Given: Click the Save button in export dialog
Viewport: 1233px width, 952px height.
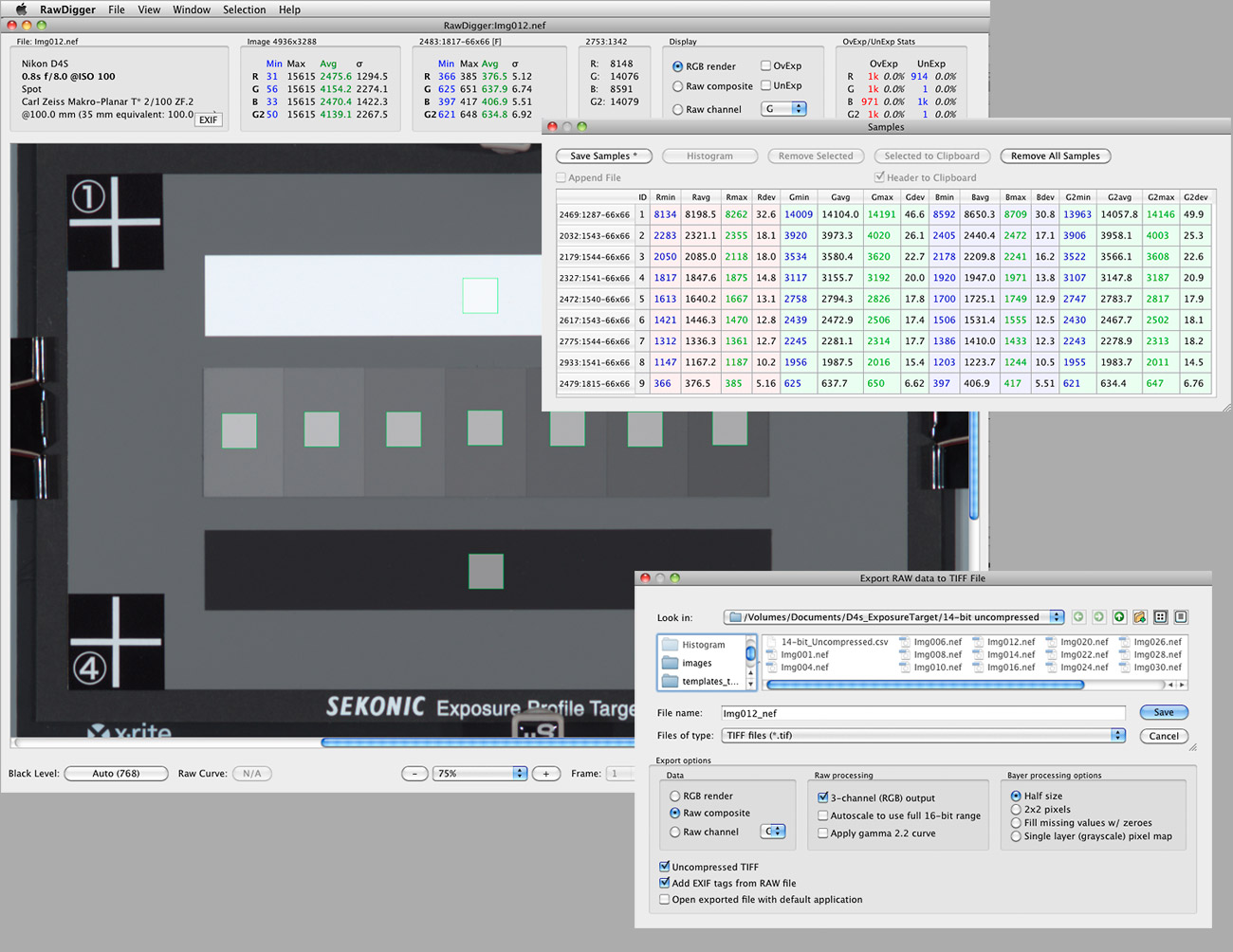Looking at the screenshot, I should coord(1163,713).
